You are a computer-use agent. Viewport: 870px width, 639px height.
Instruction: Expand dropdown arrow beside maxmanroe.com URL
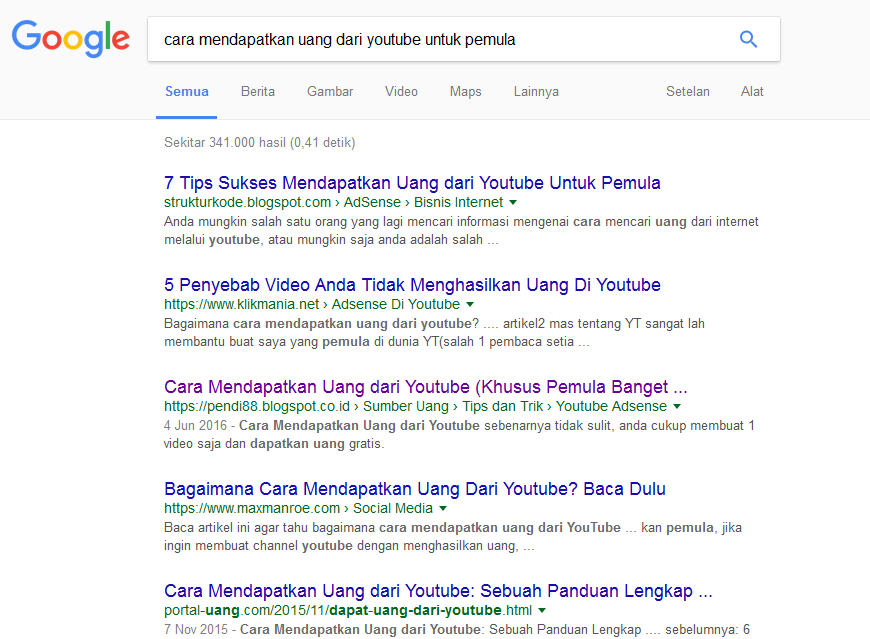click(443, 509)
